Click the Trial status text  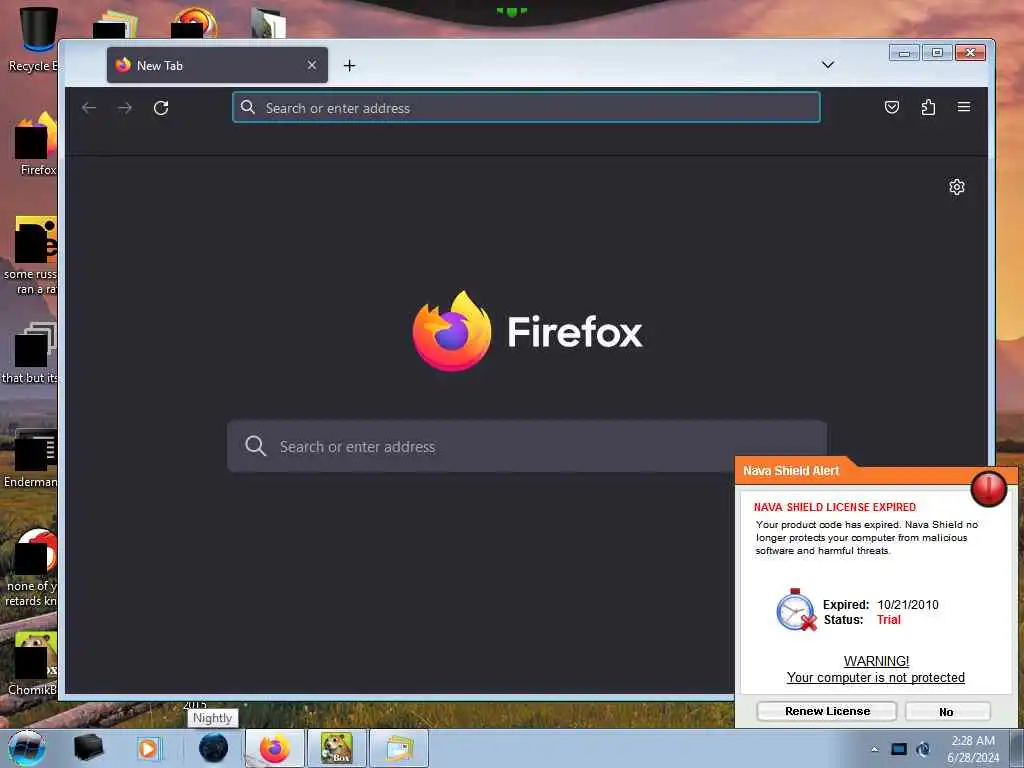click(x=888, y=620)
